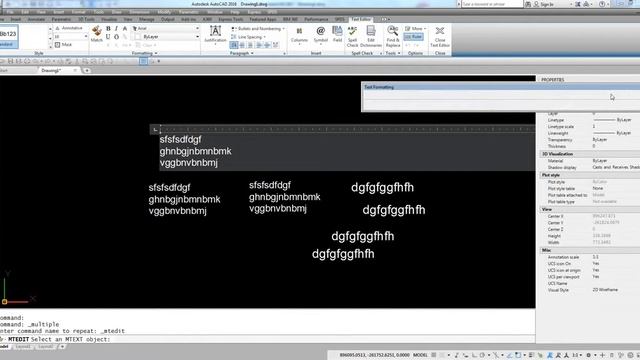This screenshot has width=640, height=360.
Task: Open the Line Spacing dropdown
Action: coord(249,37)
